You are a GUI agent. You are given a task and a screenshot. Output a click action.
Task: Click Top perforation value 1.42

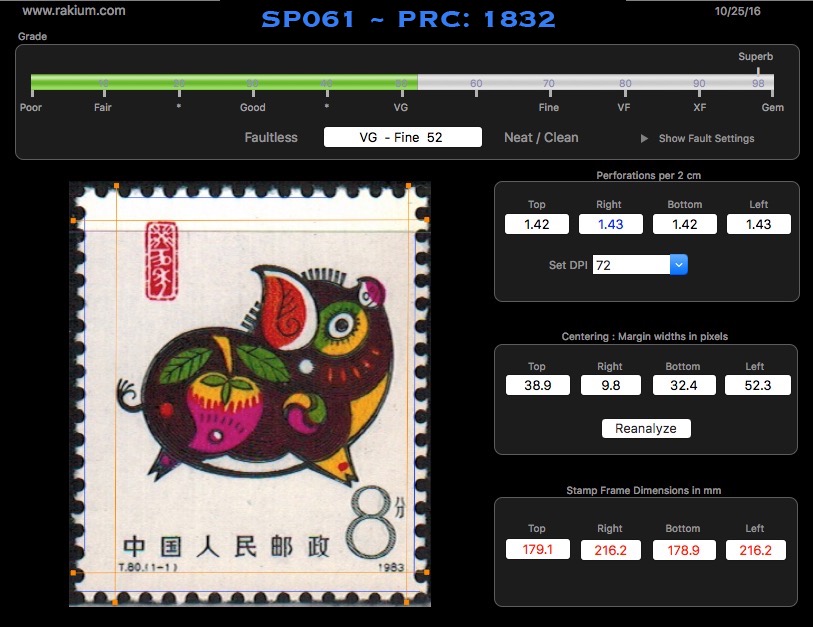click(537, 224)
